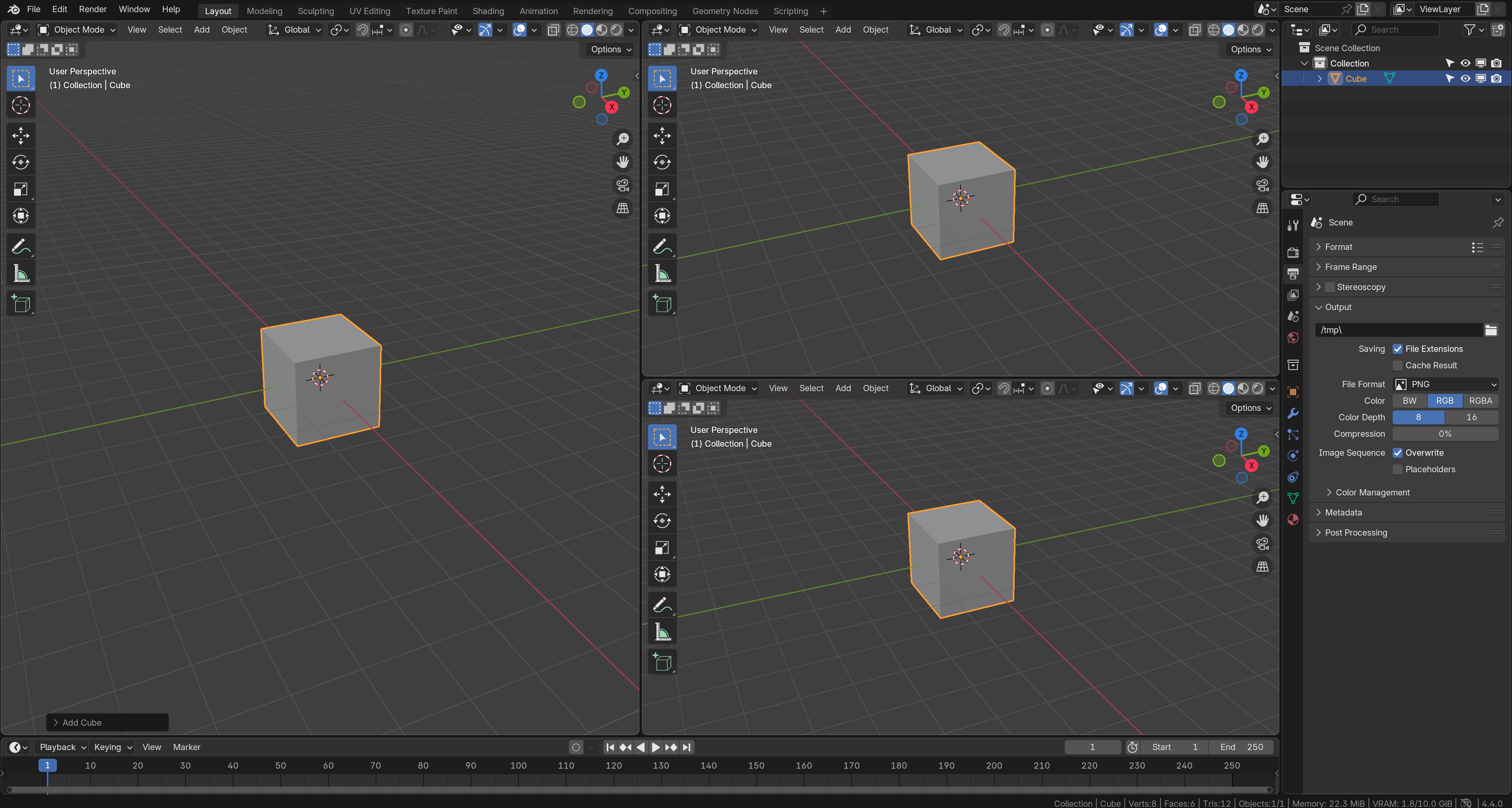Toggle camera view in left viewport
Viewport: 1512px width, 808px height.
click(622, 185)
